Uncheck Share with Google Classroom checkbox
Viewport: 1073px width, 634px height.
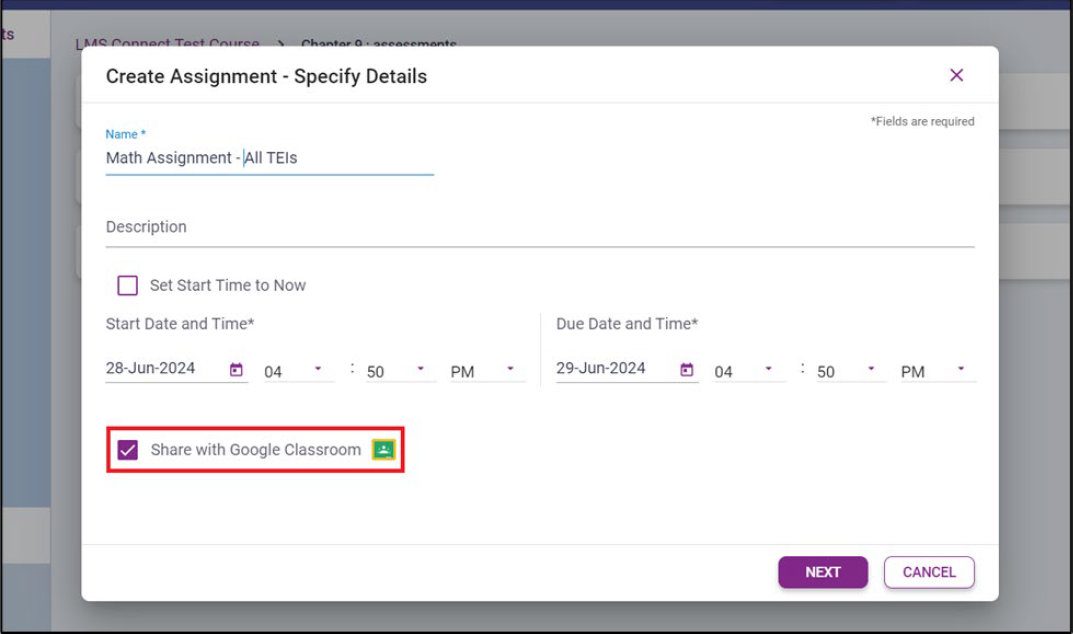[x=128, y=450]
